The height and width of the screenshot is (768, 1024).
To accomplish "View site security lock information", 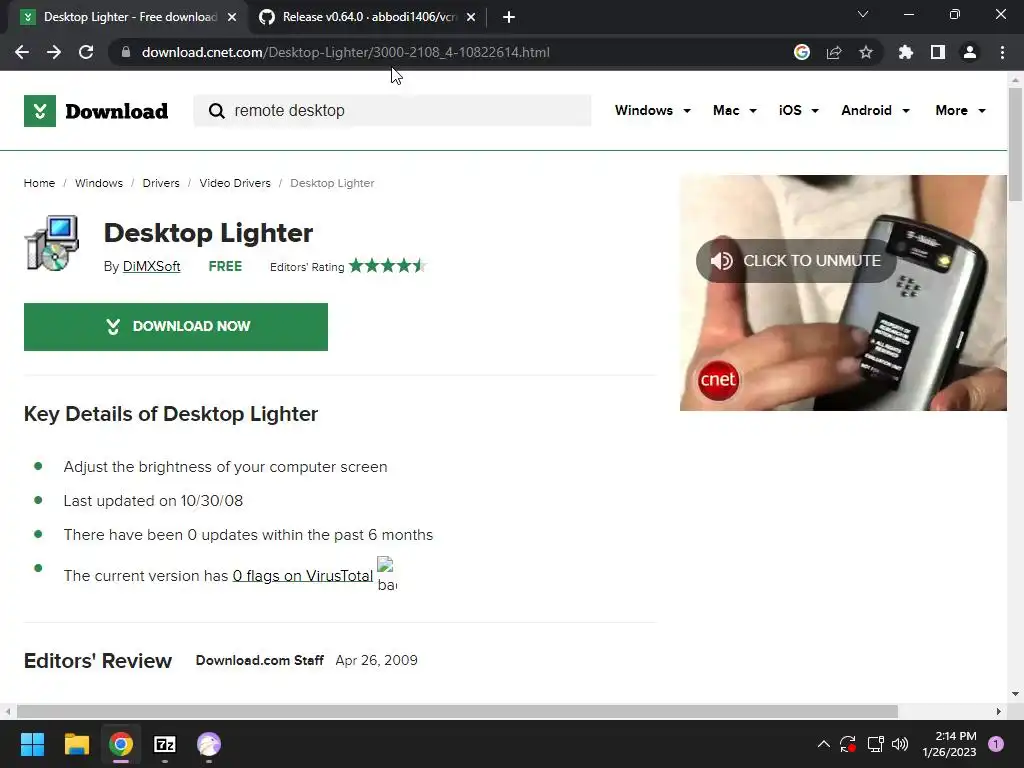I will click(x=126, y=52).
